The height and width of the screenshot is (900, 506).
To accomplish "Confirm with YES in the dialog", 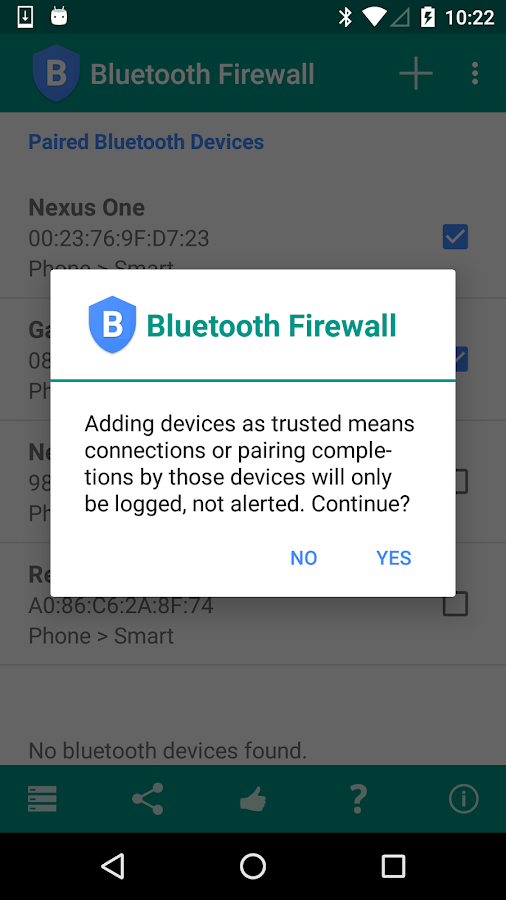I will pyautogui.click(x=394, y=558).
